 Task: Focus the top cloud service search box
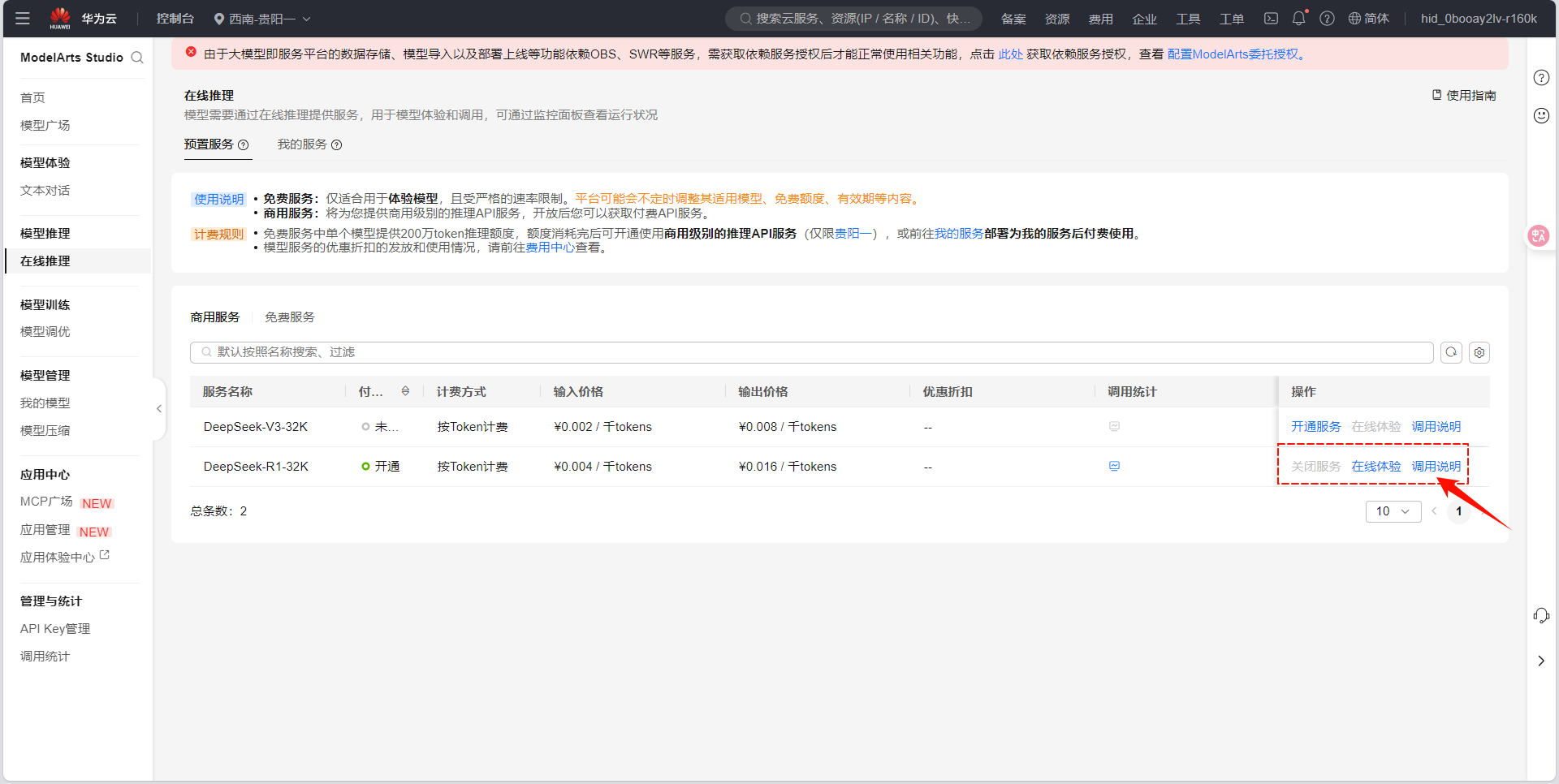853,18
